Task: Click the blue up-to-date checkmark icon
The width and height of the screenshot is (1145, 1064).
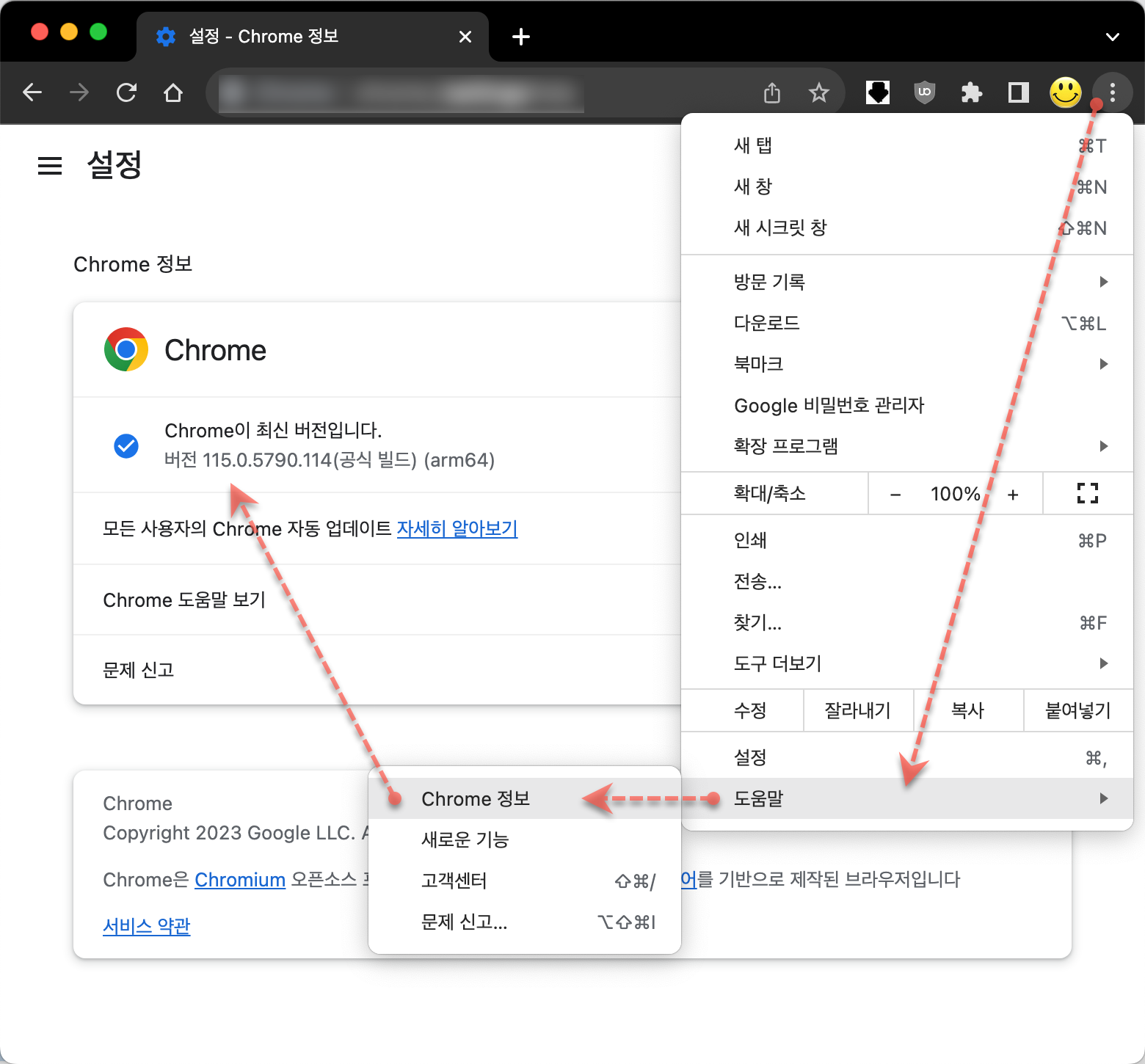Action: tap(126, 445)
